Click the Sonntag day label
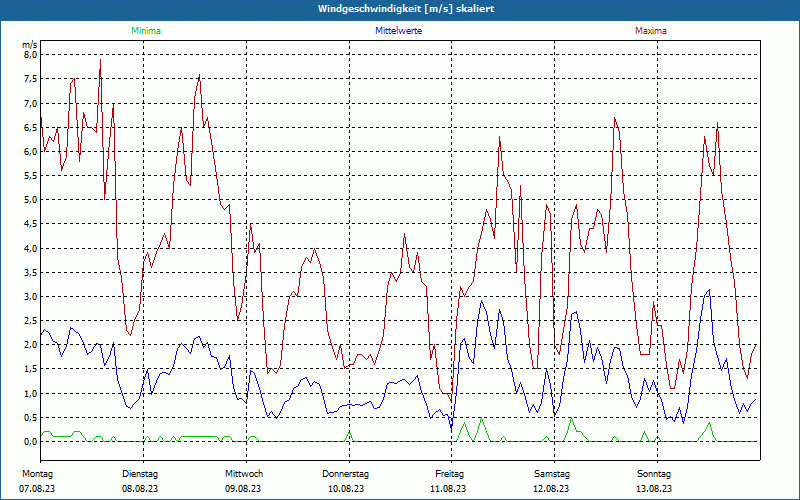 pos(654,474)
